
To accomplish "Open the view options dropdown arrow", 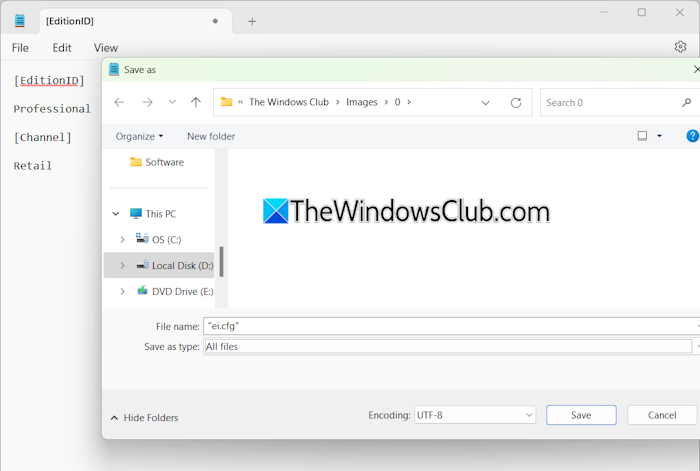I will click(x=659, y=136).
